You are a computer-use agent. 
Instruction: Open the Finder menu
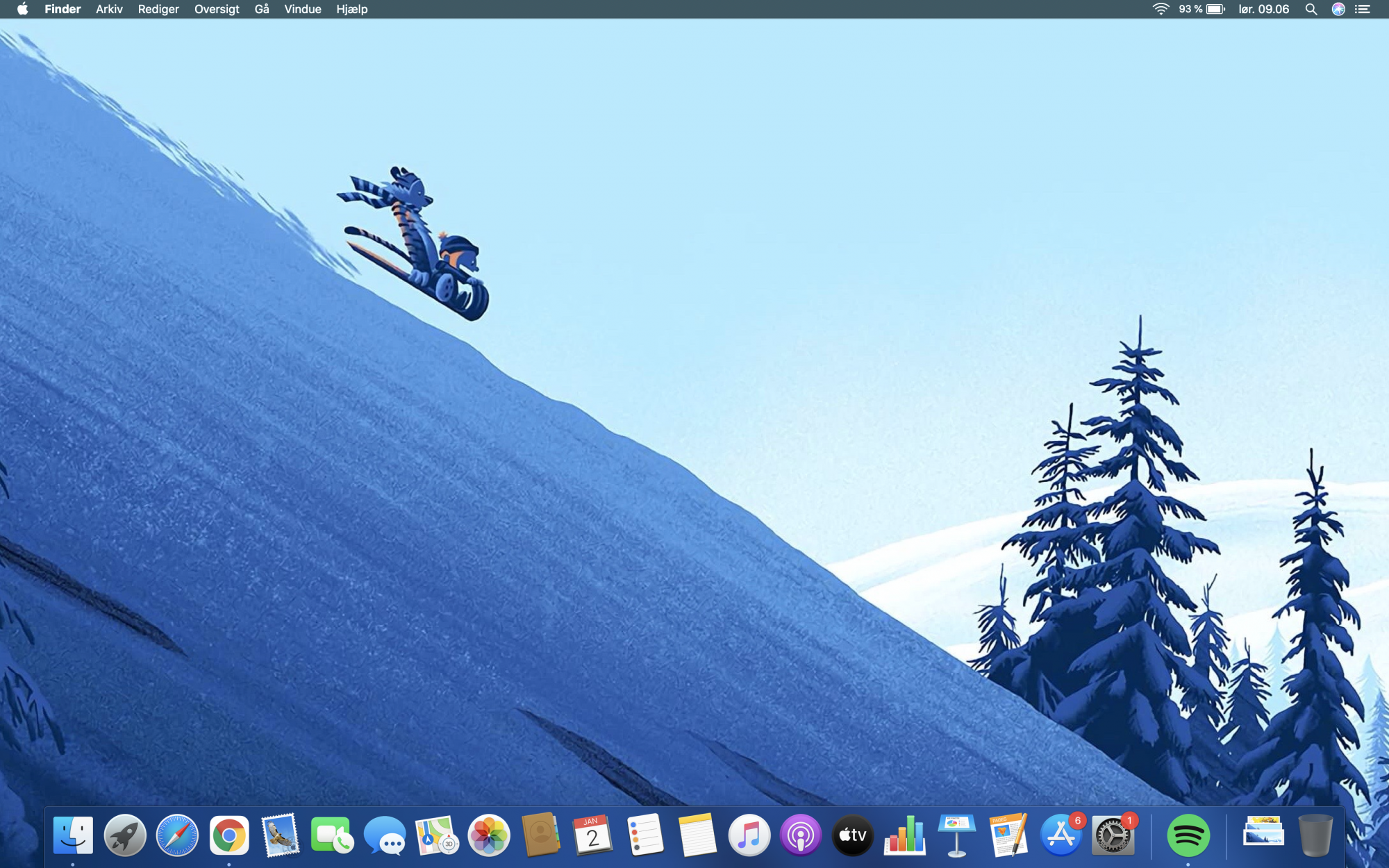(x=63, y=9)
